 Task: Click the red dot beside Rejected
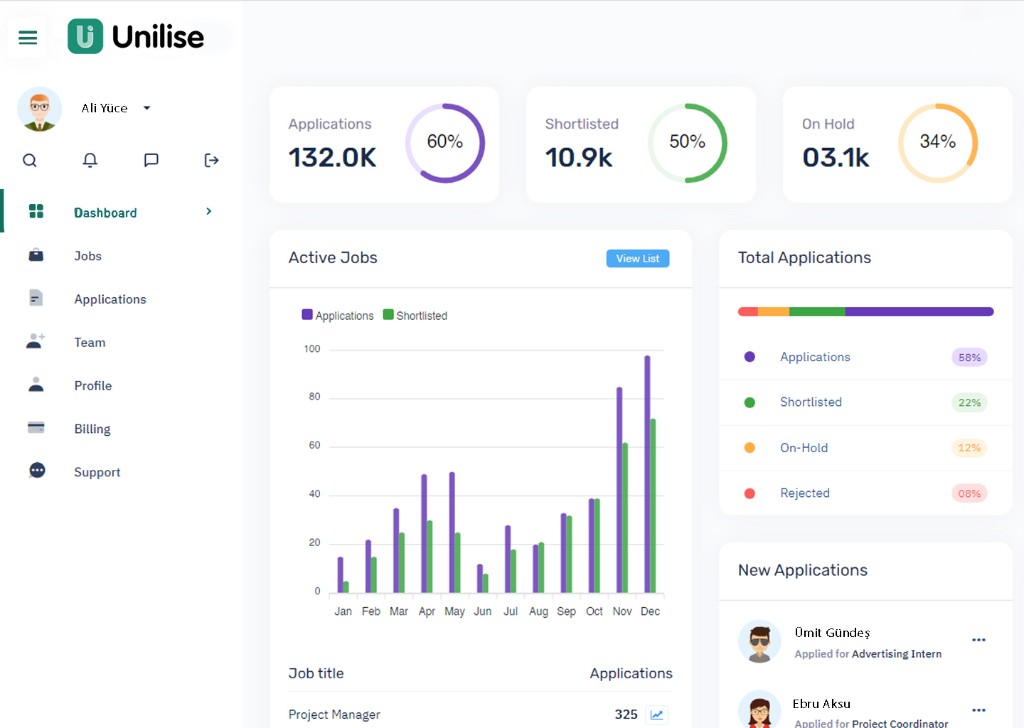tap(750, 493)
